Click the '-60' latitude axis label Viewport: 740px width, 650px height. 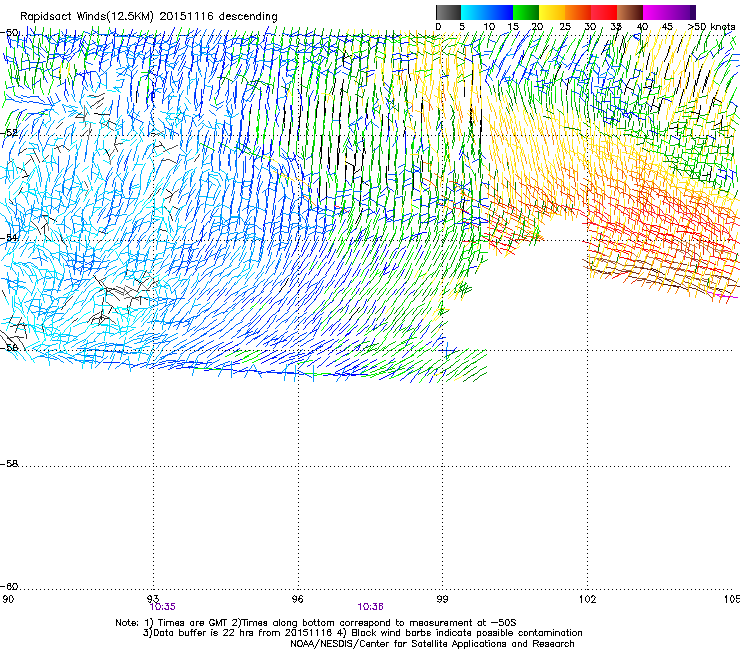click(x=10, y=586)
